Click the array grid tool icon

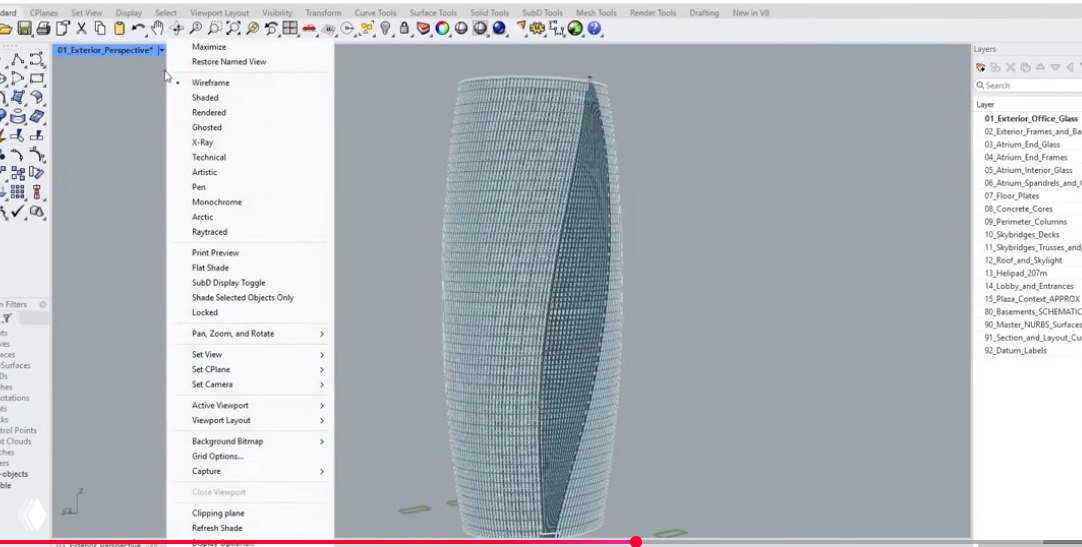click(18, 192)
